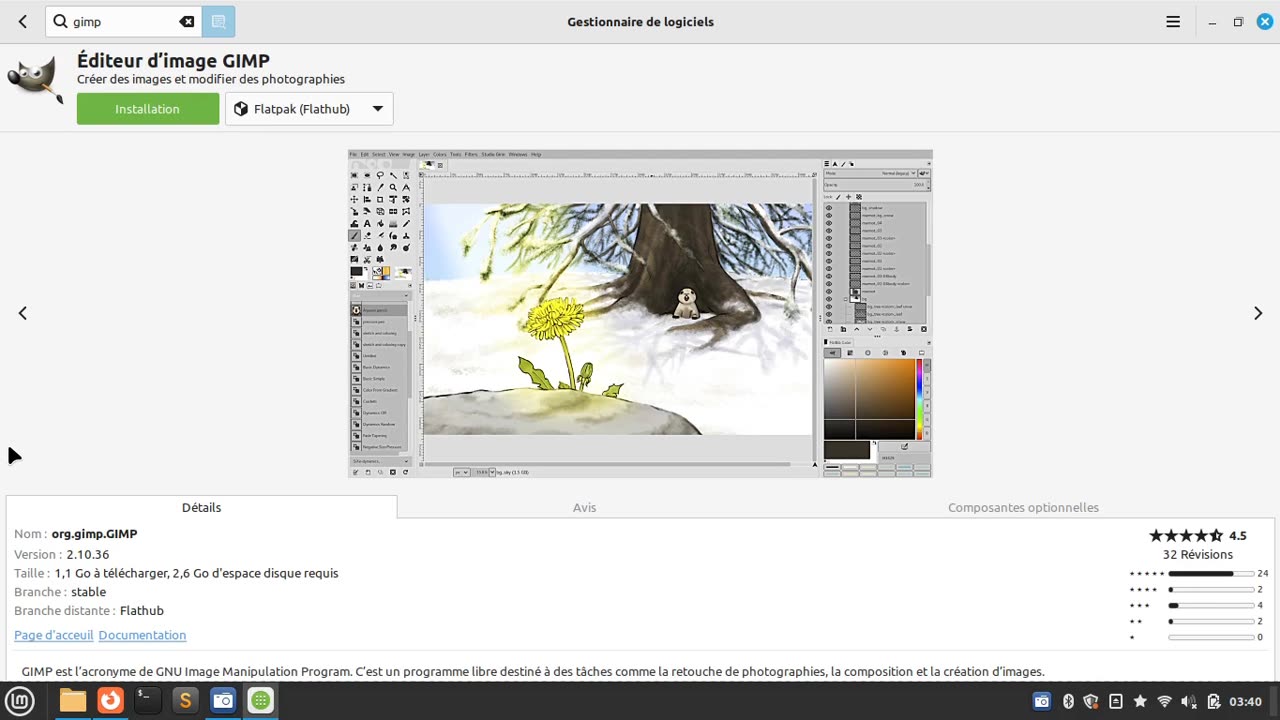Open the Composantes optionnelles tab
Screen dimensions: 1280x720
tap(1023, 507)
